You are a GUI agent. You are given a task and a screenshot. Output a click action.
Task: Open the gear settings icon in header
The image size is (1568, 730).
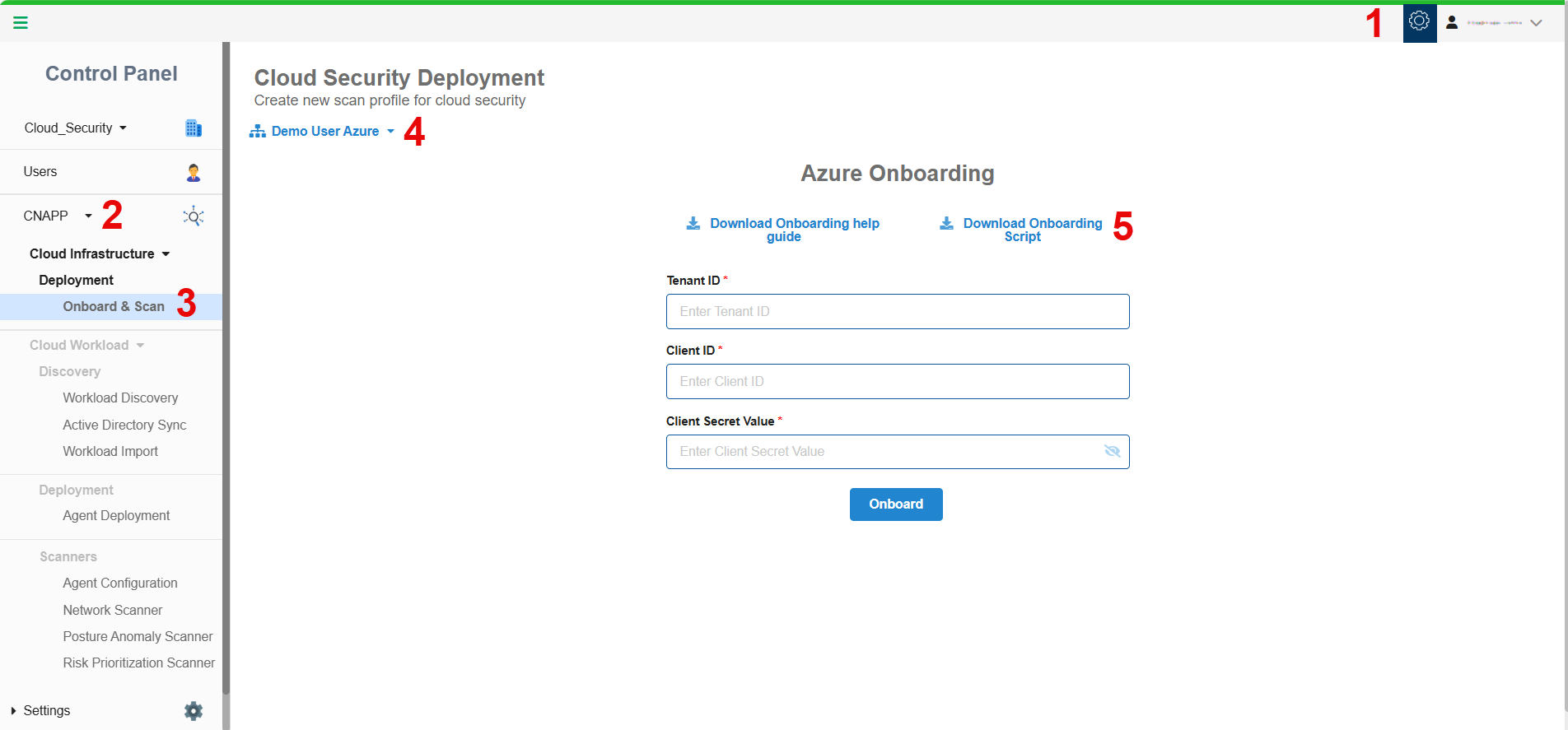(1419, 21)
